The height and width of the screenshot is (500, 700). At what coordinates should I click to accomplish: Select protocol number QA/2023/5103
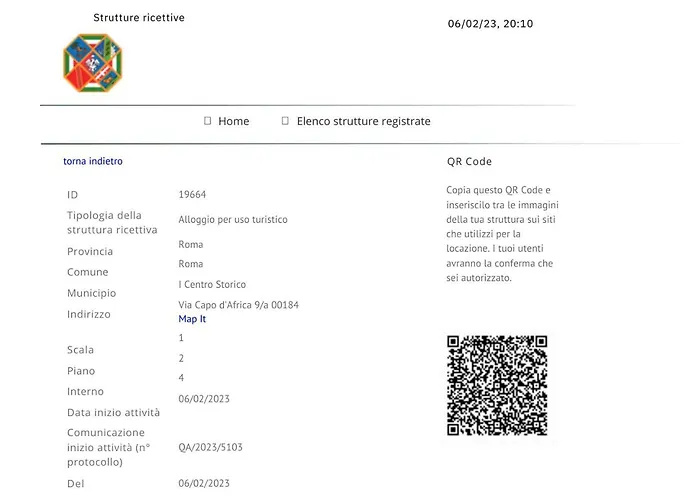[210, 447]
